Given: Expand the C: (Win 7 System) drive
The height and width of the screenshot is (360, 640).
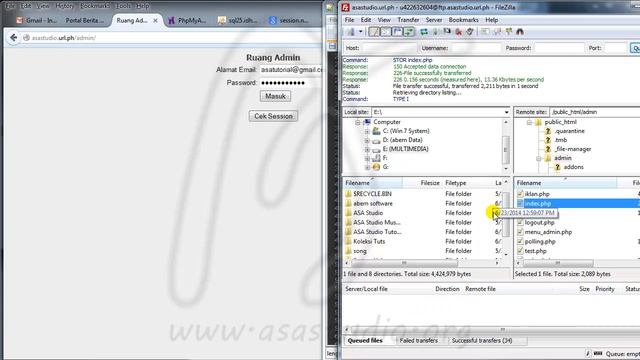Looking at the screenshot, I should click(367, 131).
